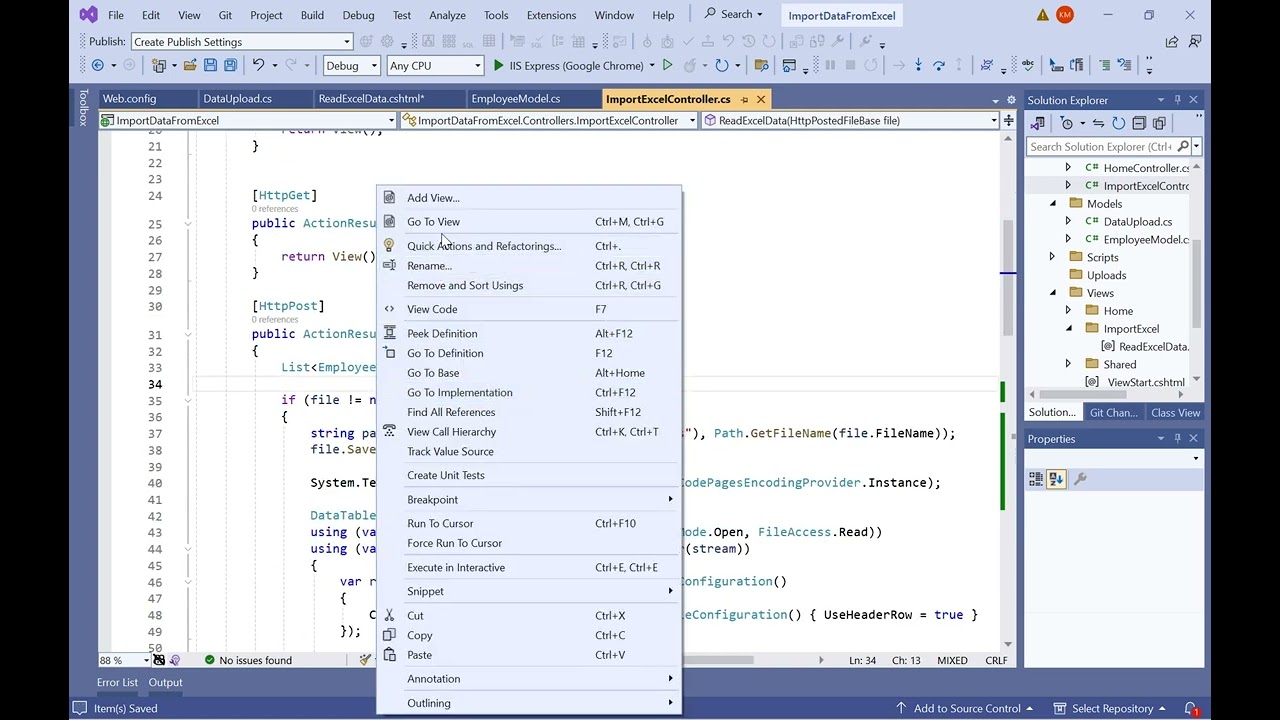Click the Visual Studio logo icon
This screenshot has width=1280, height=720.
click(88, 15)
